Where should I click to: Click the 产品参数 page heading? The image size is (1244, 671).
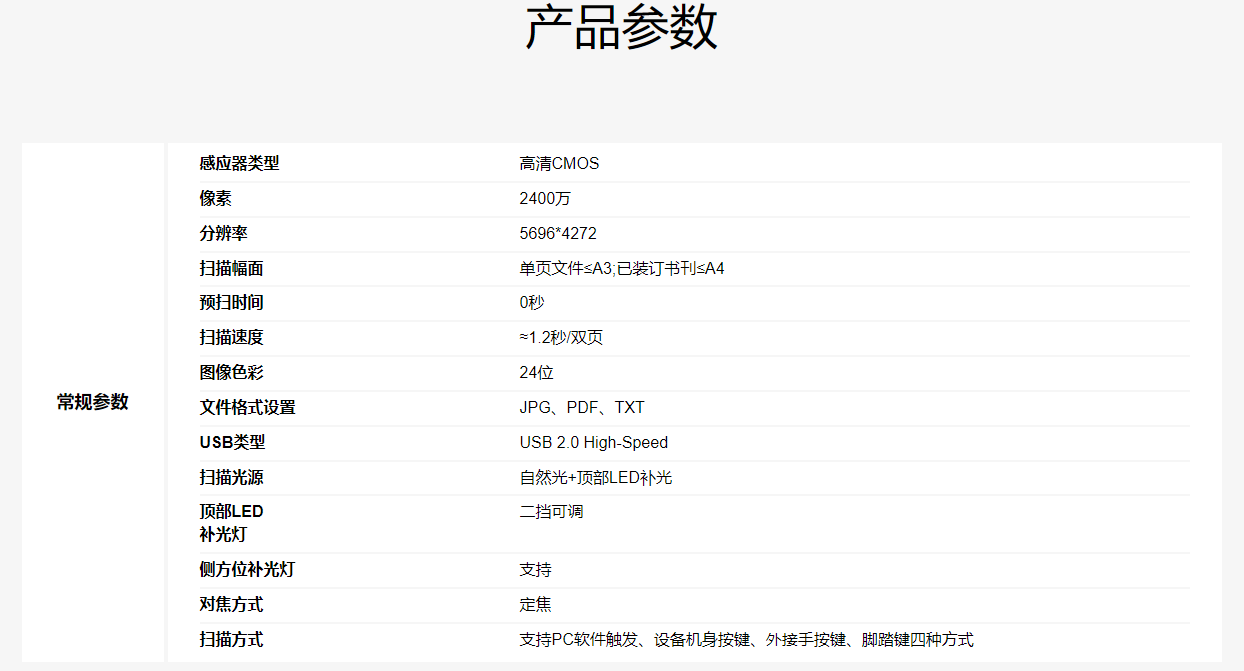(x=621, y=29)
